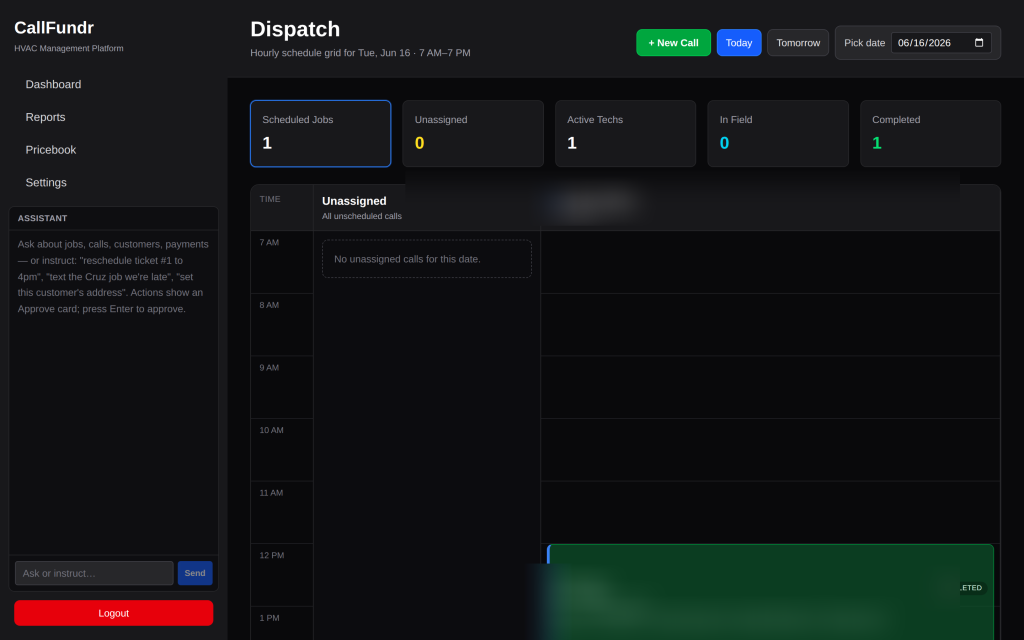The height and width of the screenshot is (640, 1024).
Task: Create a call with + New Call
Action: click(x=673, y=42)
